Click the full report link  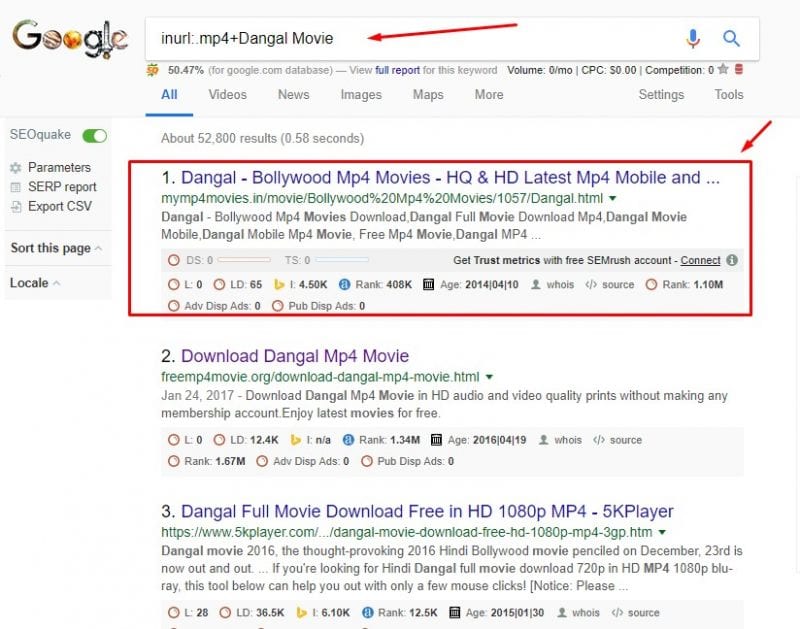tap(397, 70)
